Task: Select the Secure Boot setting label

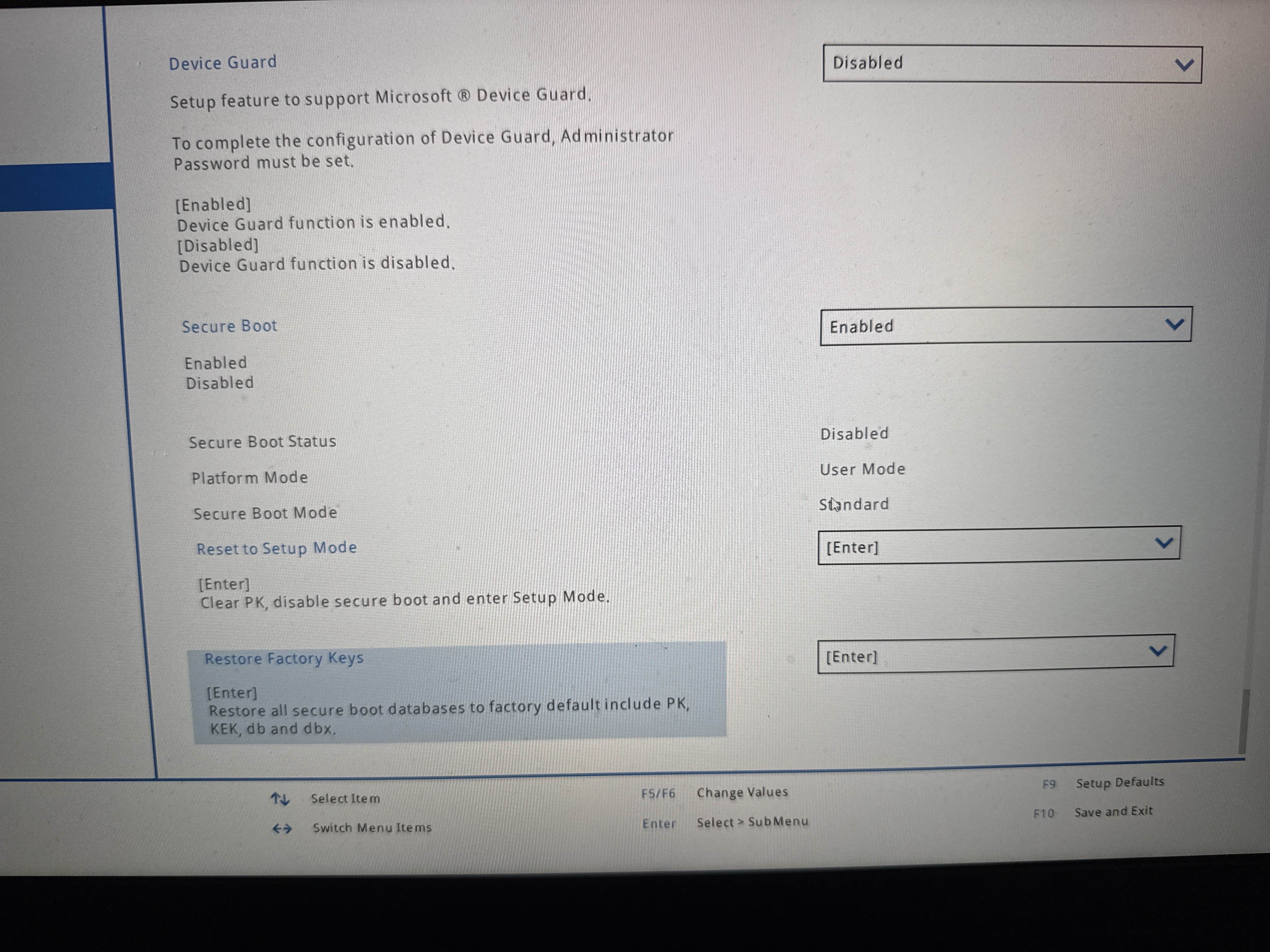Action: coord(230,326)
